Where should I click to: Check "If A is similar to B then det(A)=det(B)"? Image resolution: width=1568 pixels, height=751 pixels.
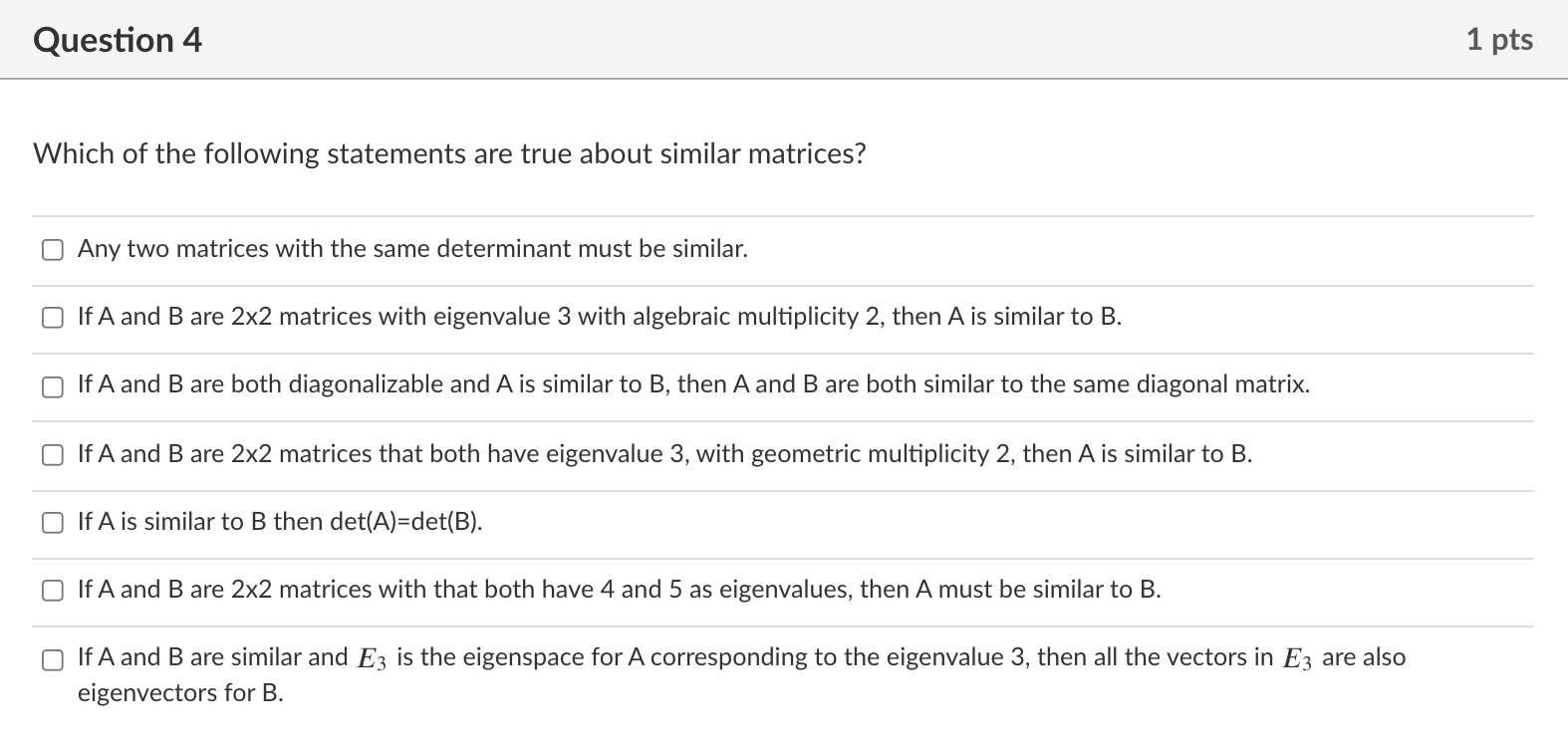pyautogui.click(x=52, y=522)
